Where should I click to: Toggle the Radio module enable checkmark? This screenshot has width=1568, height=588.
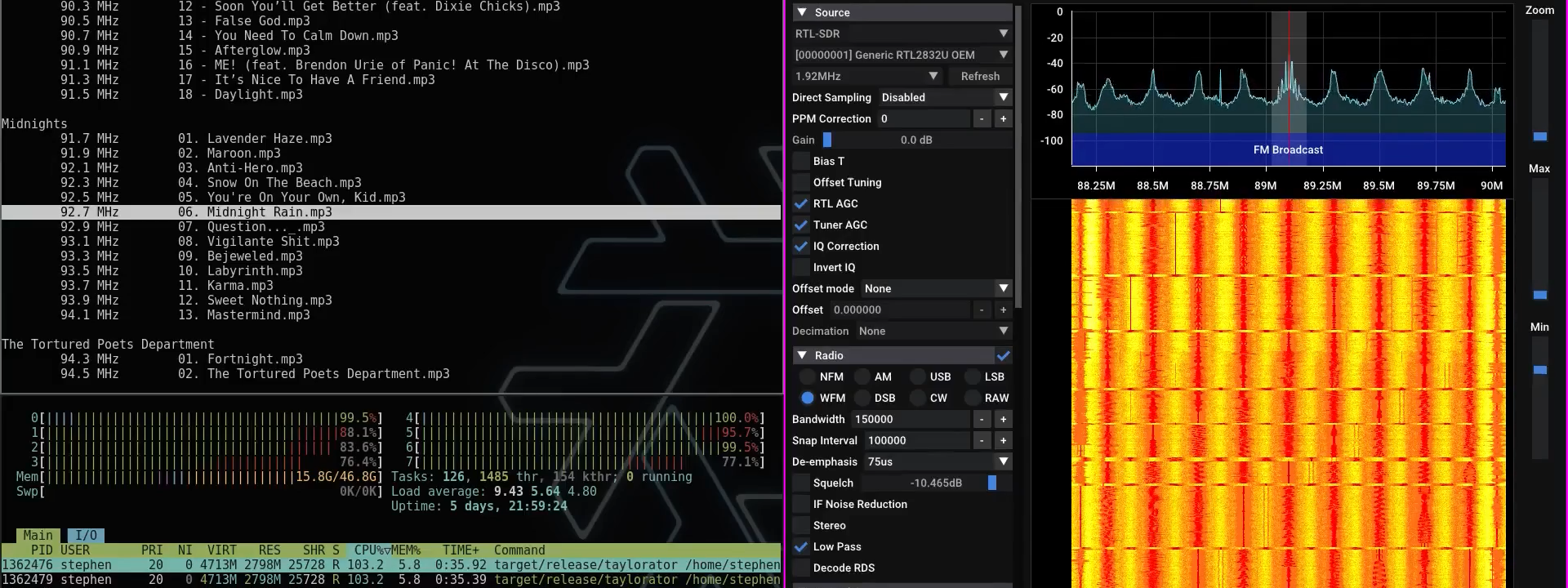(1003, 355)
